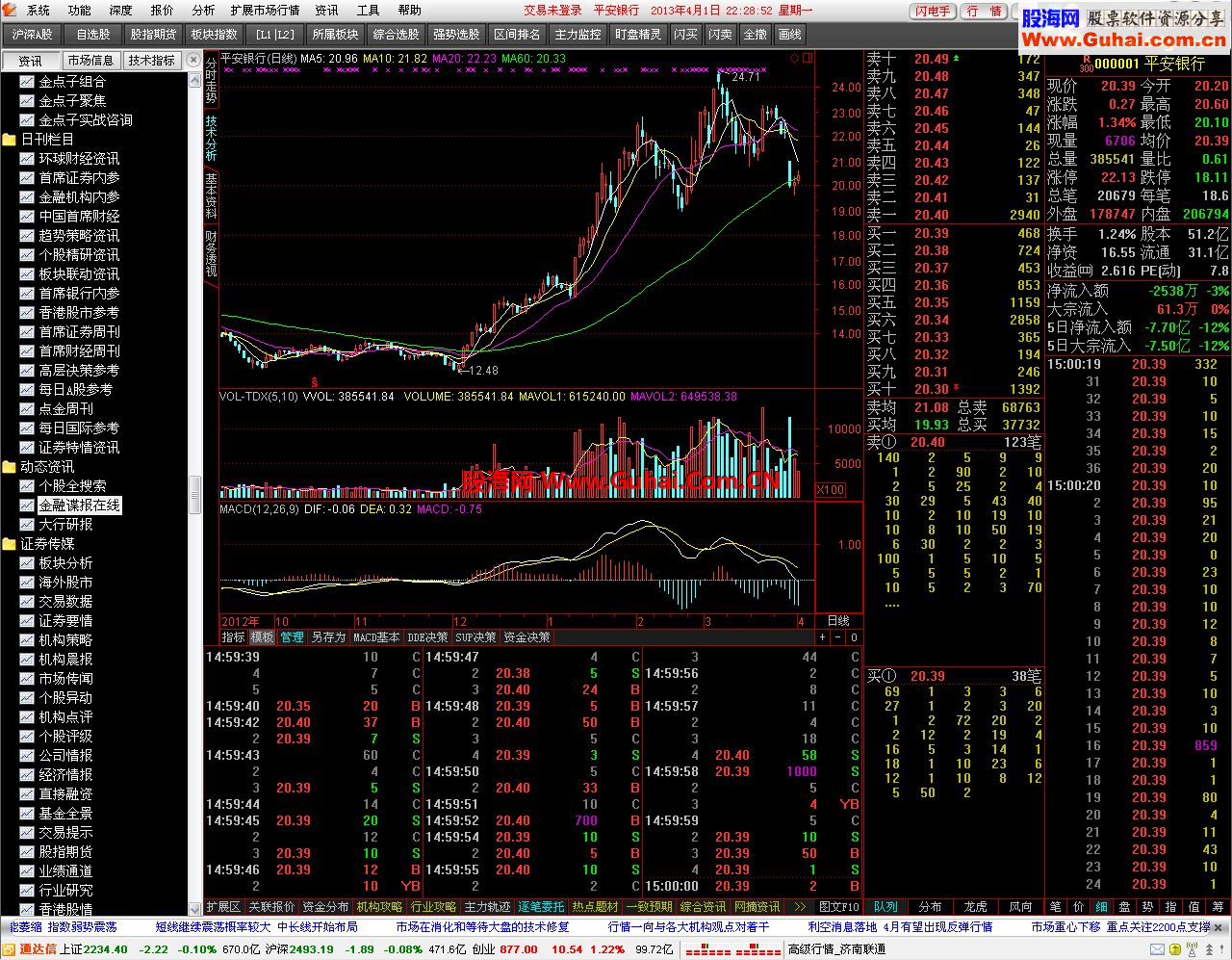1232x960 pixels.
Task: Switch to the 市场信息 tab
Action: click(90, 61)
